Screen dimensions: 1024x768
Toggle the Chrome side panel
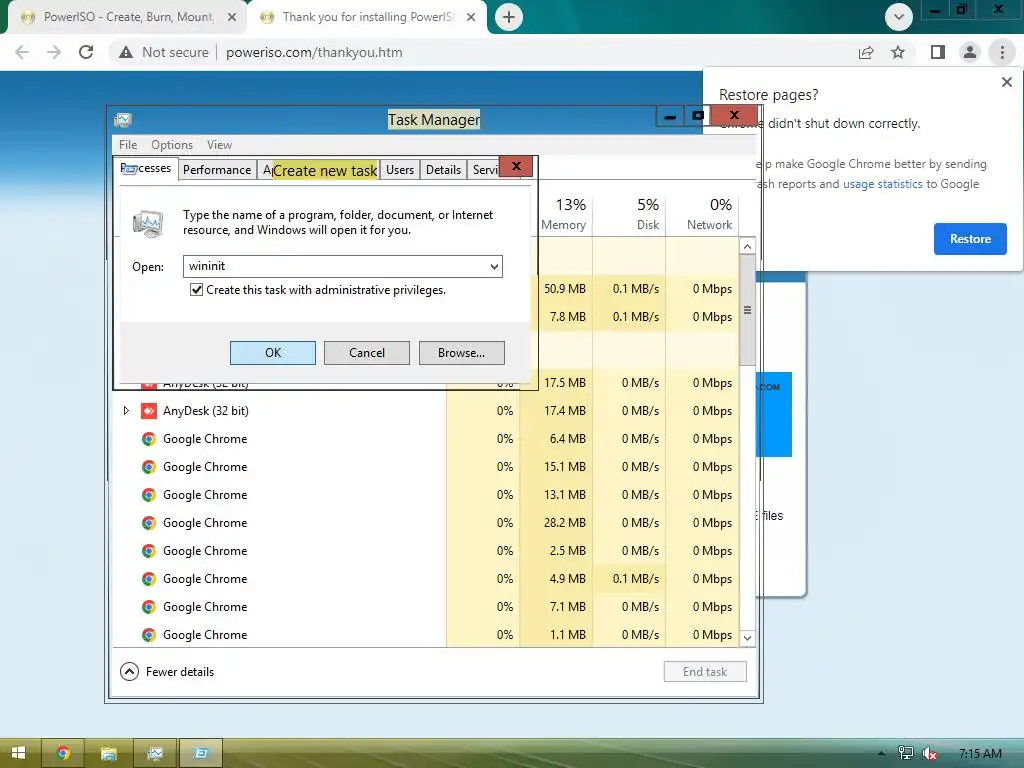point(938,52)
